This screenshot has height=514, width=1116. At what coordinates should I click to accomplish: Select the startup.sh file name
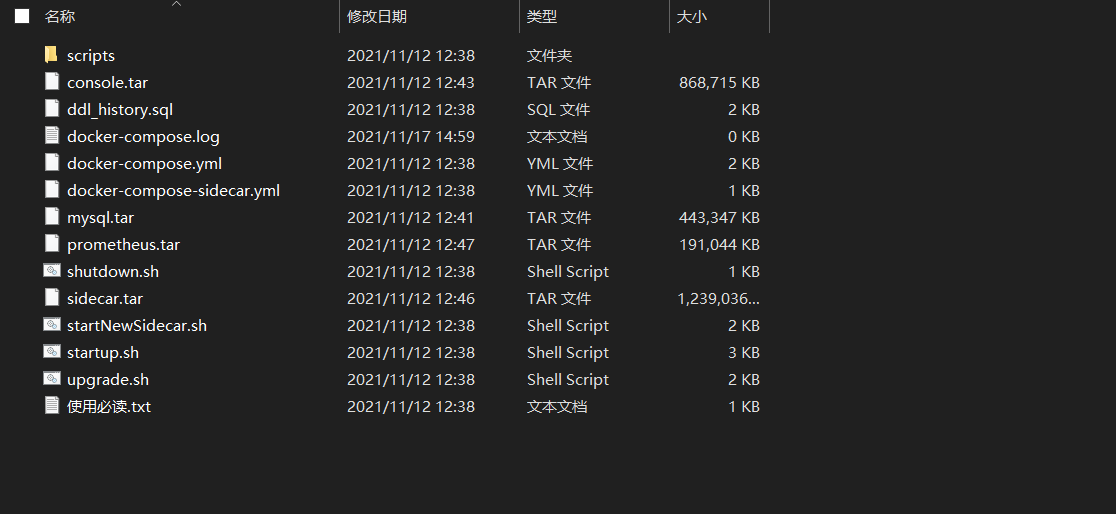coord(103,352)
